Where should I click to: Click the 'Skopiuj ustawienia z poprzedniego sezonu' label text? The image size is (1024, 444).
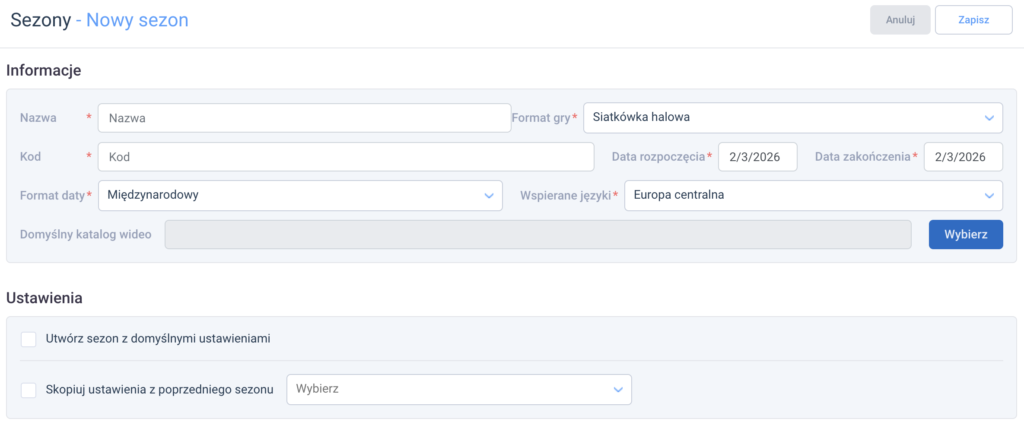point(160,389)
